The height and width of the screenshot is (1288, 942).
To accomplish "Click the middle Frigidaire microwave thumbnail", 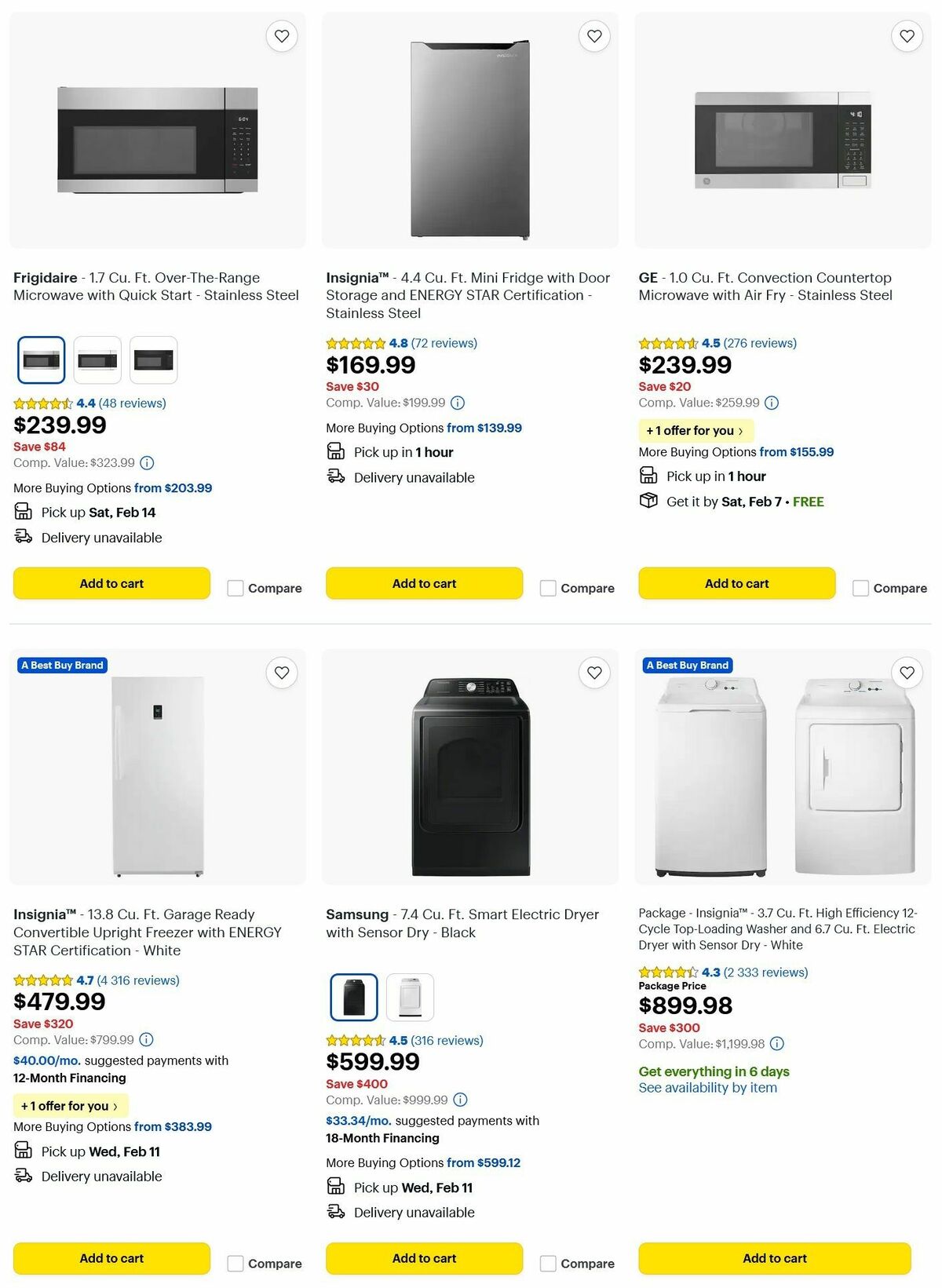I will pyautogui.click(x=97, y=359).
